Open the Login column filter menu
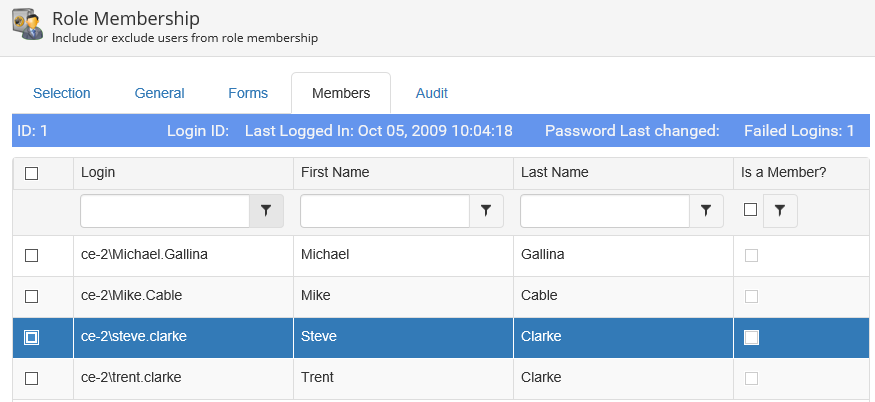This screenshot has width=875, height=402. pyautogui.click(x=266, y=211)
